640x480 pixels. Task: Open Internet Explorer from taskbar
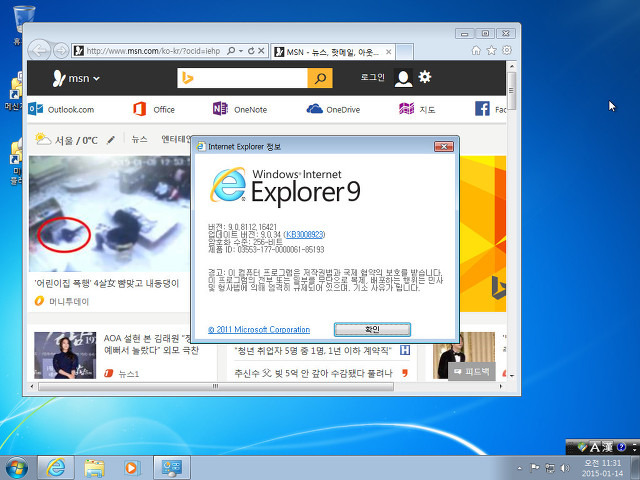pos(56,468)
